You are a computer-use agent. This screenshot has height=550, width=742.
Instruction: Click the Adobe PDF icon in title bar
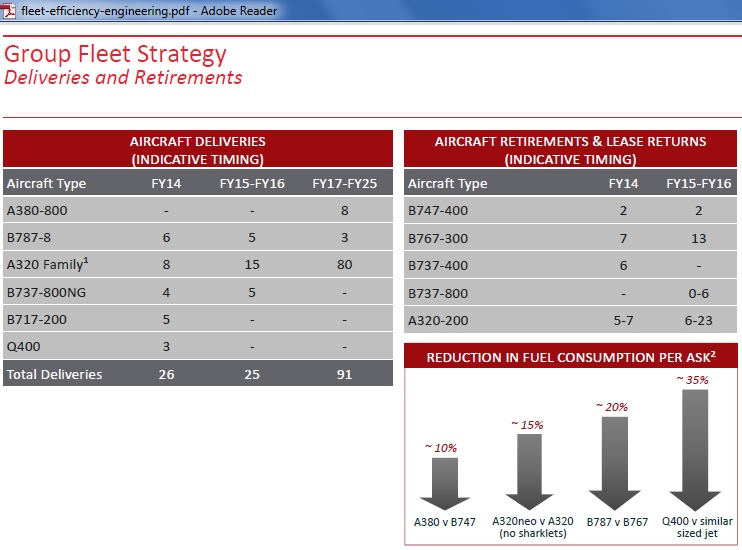tap(8, 10)
